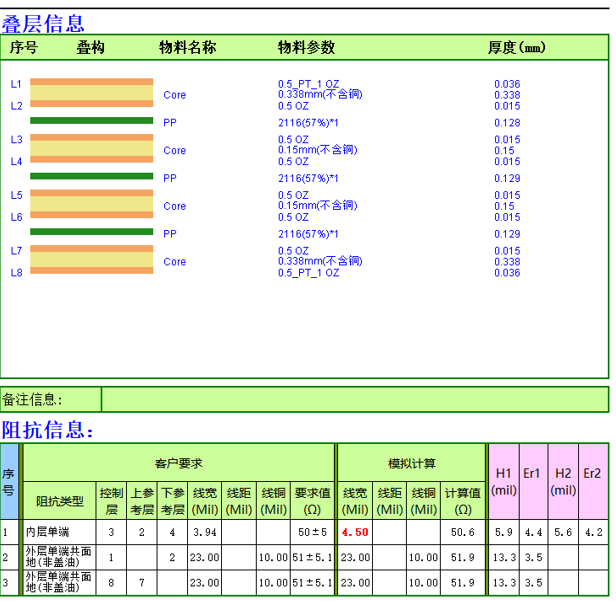Select the green PP bar below L2
Viewport: 616px width, 601px height.
(91, 122)
